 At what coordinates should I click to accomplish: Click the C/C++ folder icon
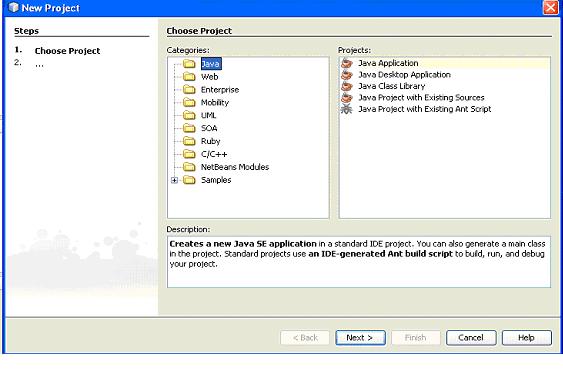pyautogui.click(x=189, y=154)
